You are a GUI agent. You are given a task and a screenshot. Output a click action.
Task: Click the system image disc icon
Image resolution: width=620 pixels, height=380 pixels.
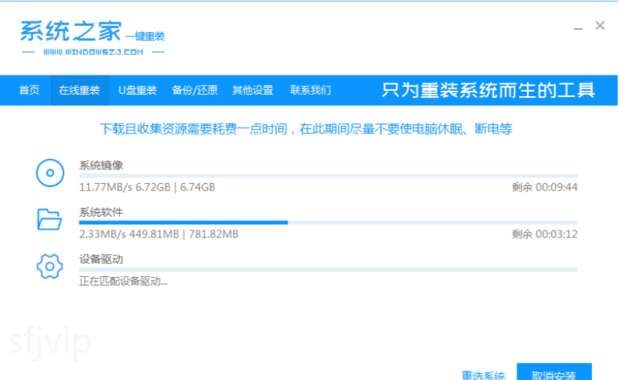[x=50, y=173]
